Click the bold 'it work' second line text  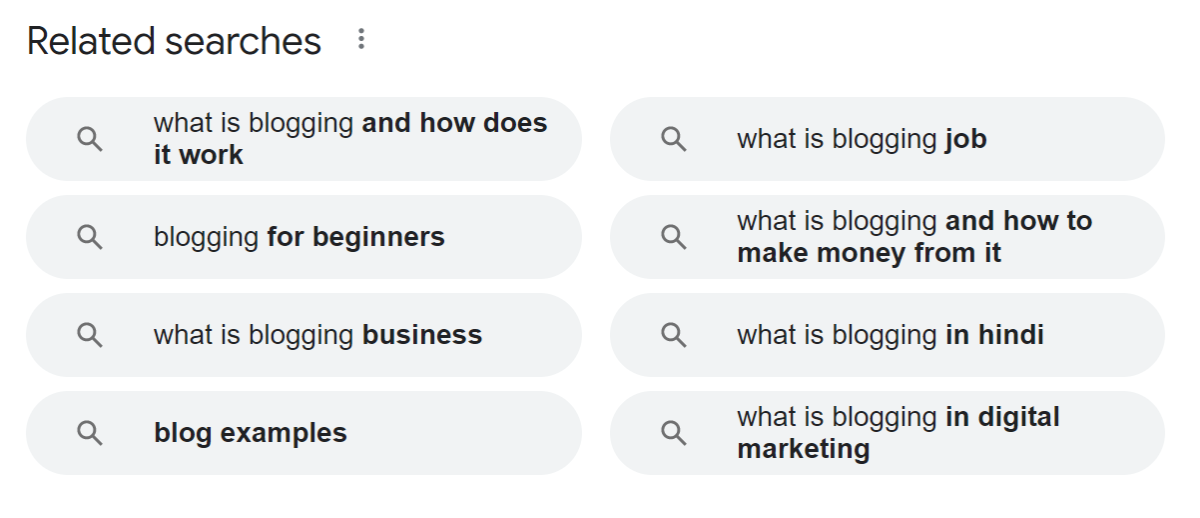click(x=198, y=155)
